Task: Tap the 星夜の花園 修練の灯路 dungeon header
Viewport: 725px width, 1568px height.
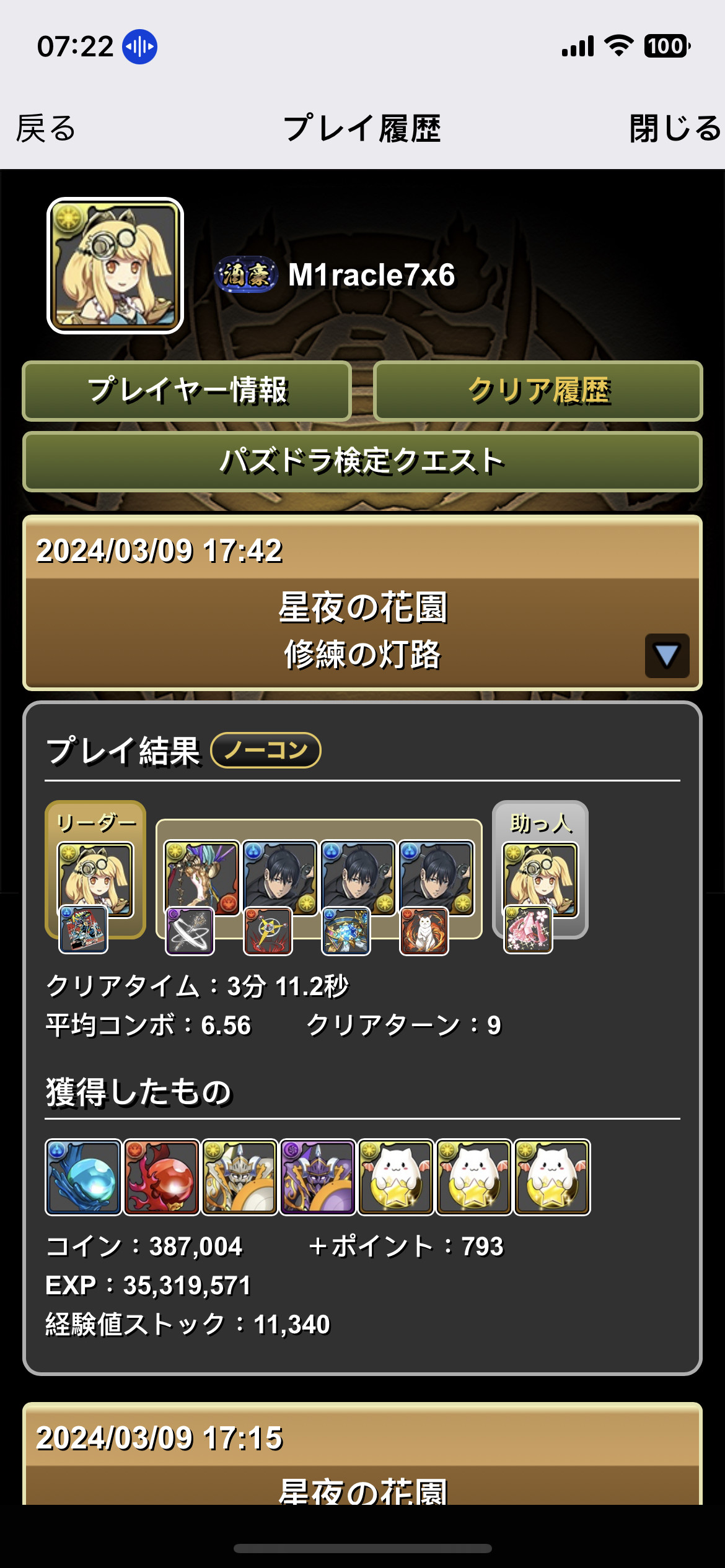Action: pyautogui.click(x=362, y=632)
